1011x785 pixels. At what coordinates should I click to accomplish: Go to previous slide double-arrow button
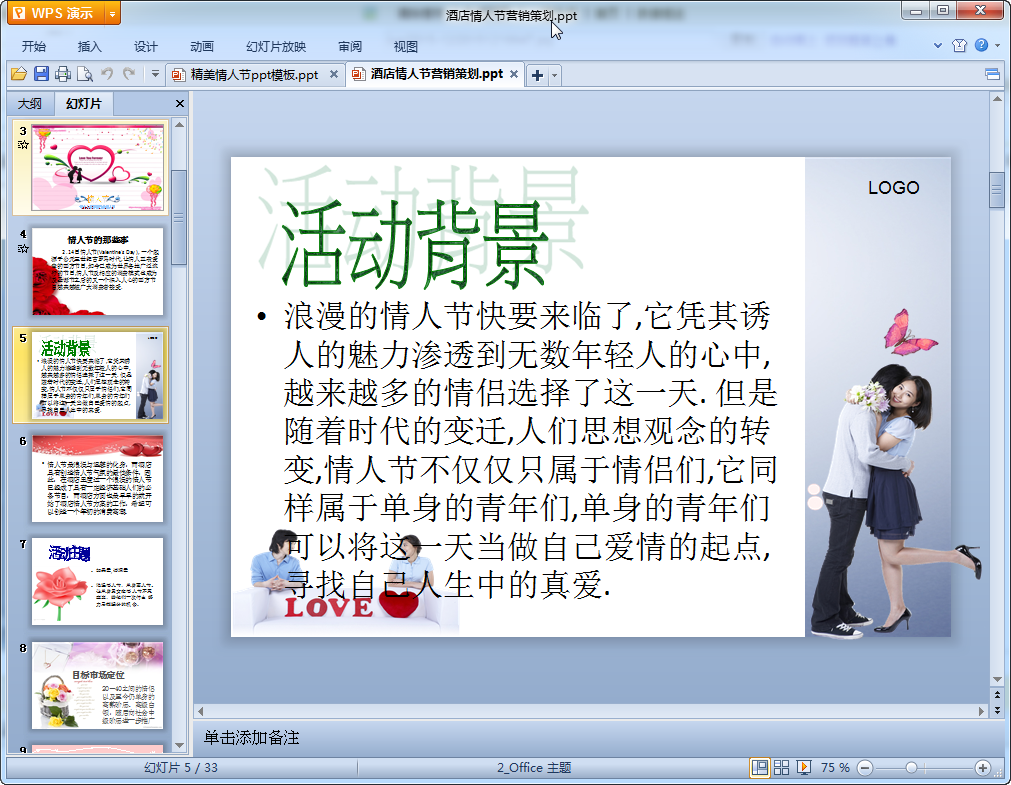997,695
